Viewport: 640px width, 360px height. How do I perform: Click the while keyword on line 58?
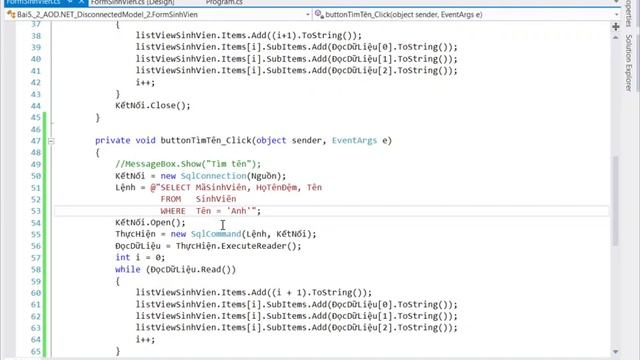127,269
